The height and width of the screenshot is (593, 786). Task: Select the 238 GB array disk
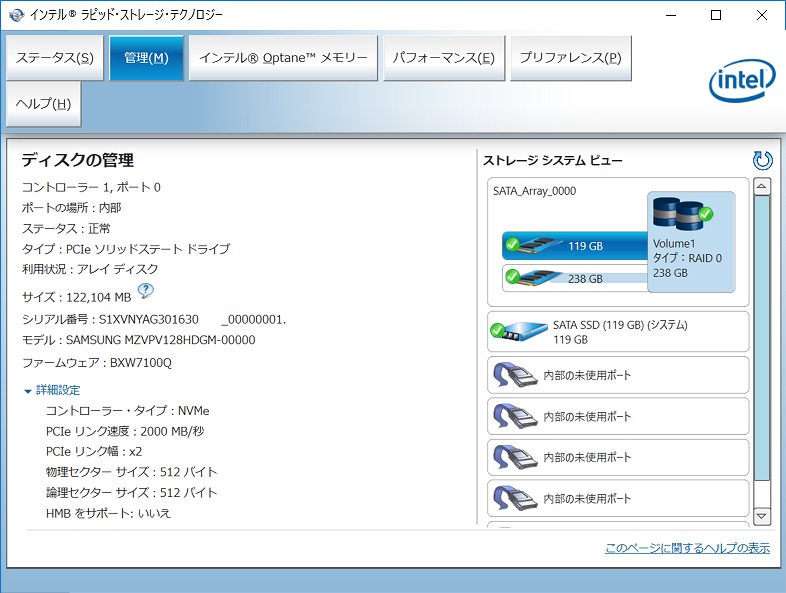[x=574, y=278]
